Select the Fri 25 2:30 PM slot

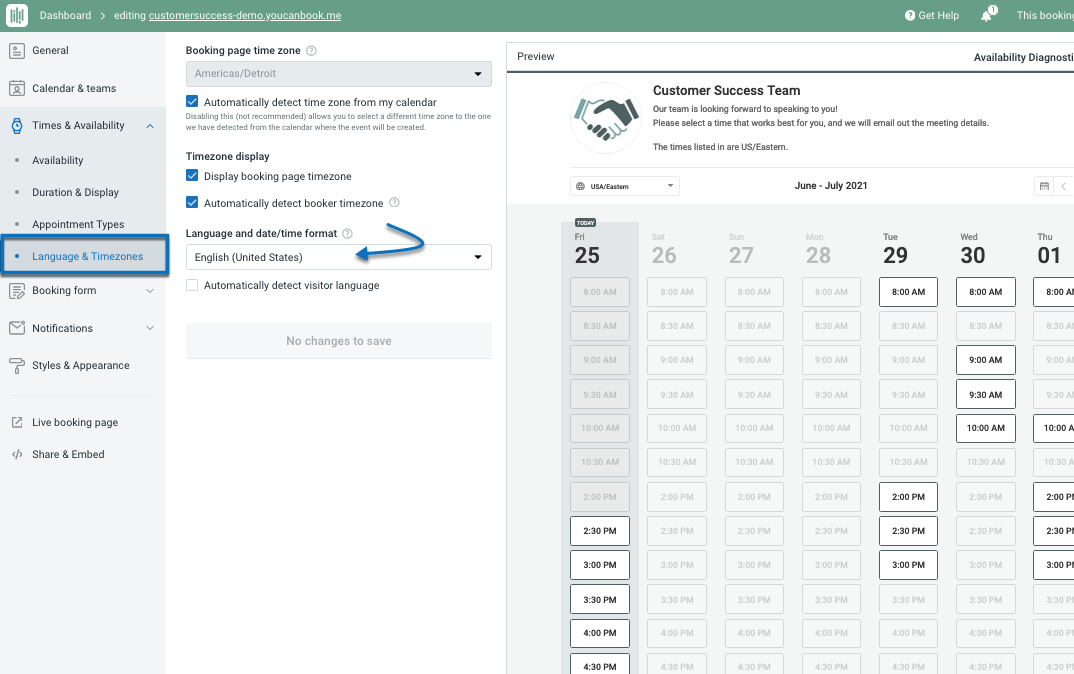pos(600,531)
